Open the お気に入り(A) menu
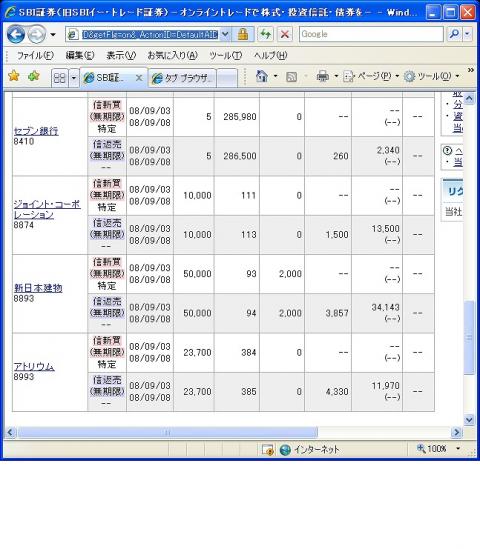Image resolution: width=480 pixels, height=549 pixels. [173, 55]
